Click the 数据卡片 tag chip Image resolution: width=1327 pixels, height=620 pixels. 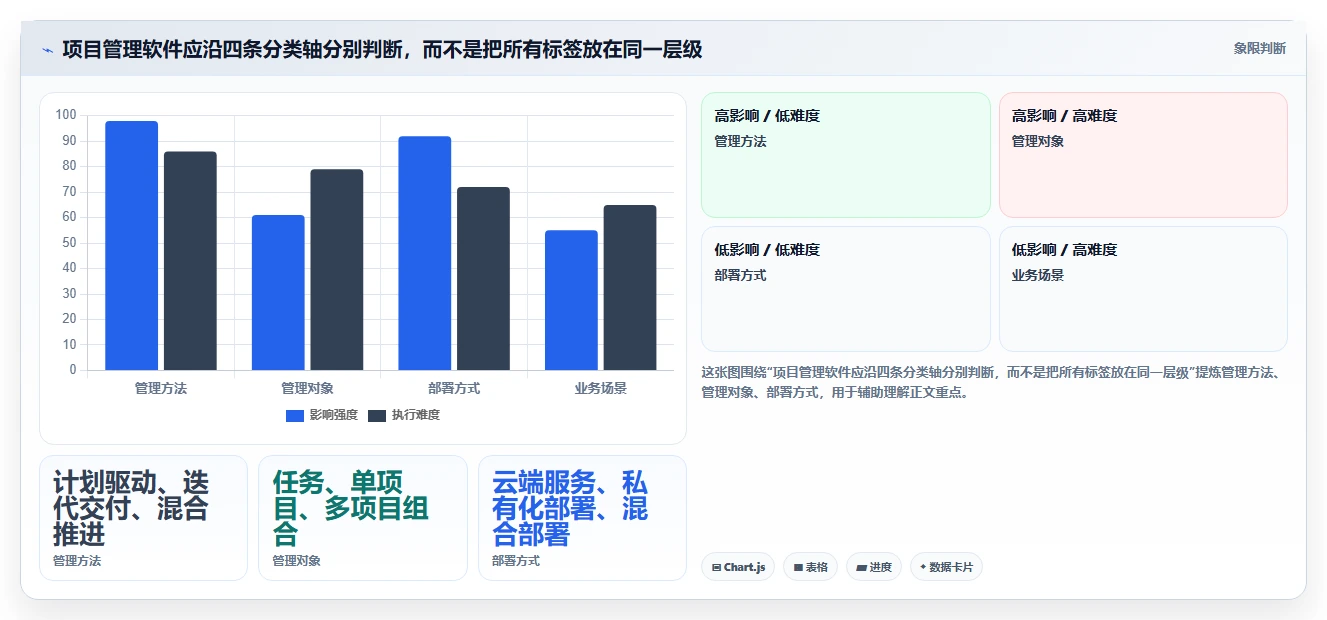(x=946, y=567)
